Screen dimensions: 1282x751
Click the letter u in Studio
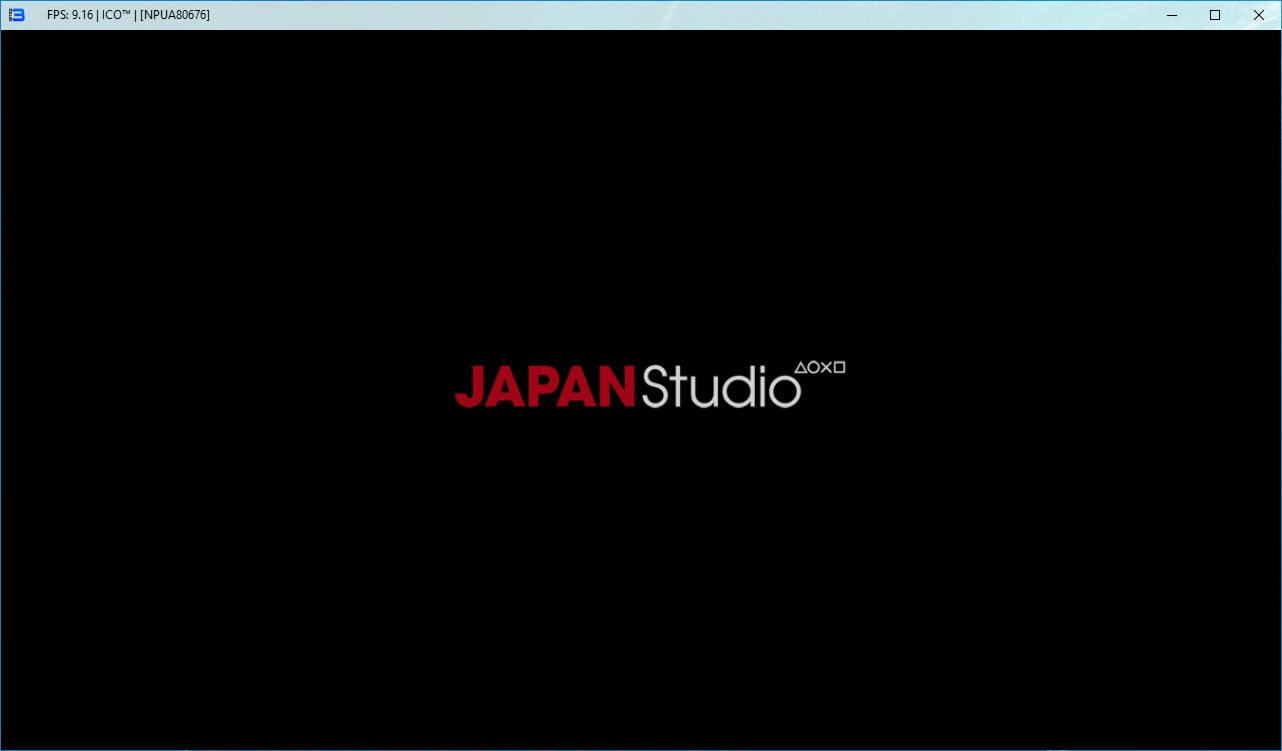click(x=703, y=391)
